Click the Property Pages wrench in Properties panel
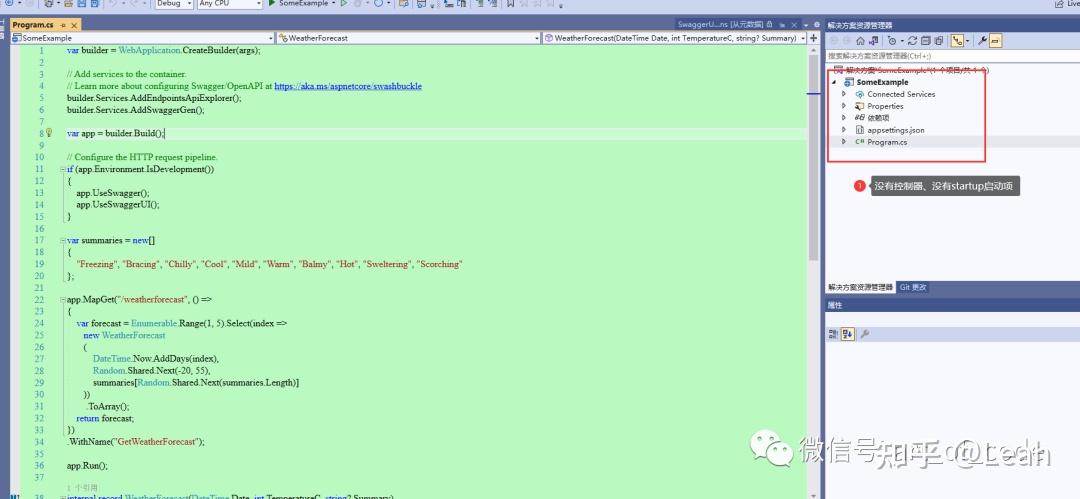 pos(865,334)
